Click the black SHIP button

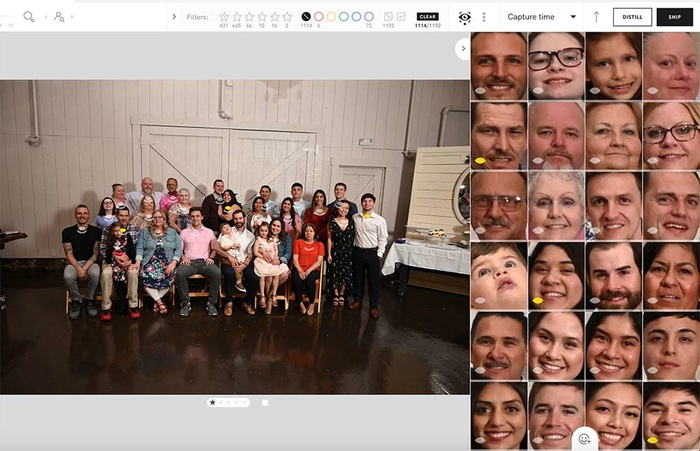coord(675,17)
